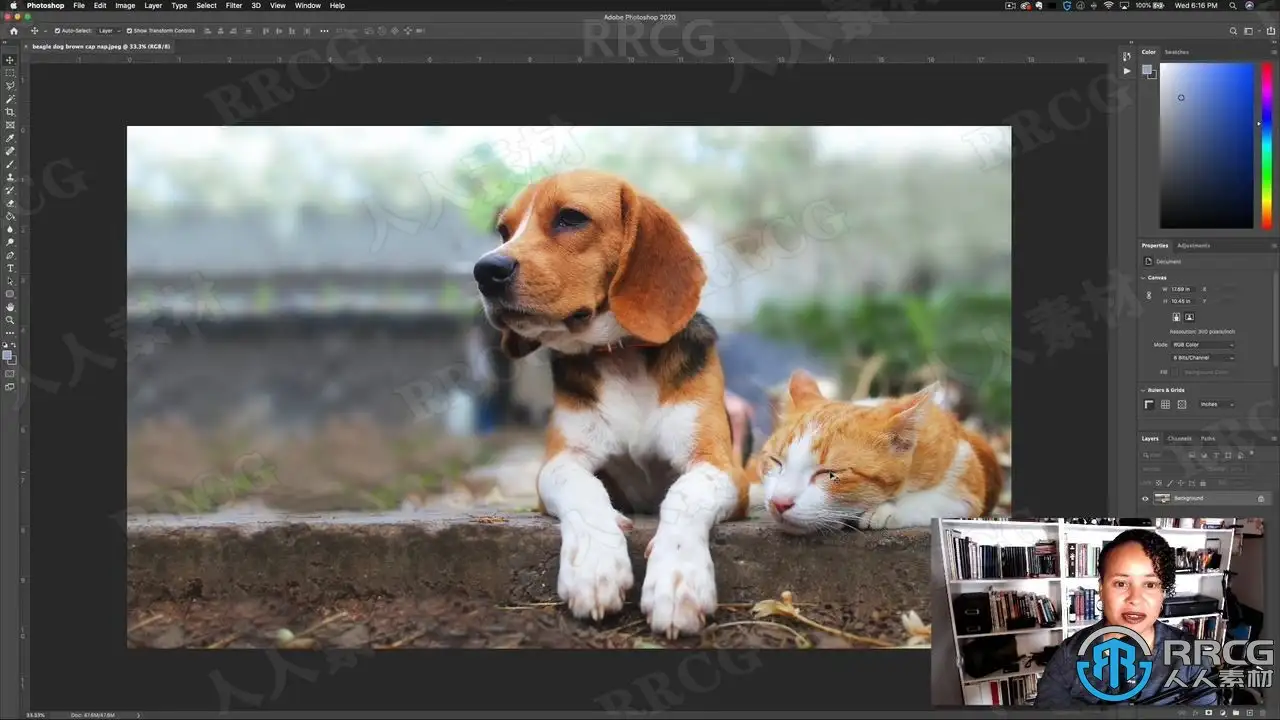Collapse the Rulers & Grids section

pyautogui.click(x=1144, y=390)
